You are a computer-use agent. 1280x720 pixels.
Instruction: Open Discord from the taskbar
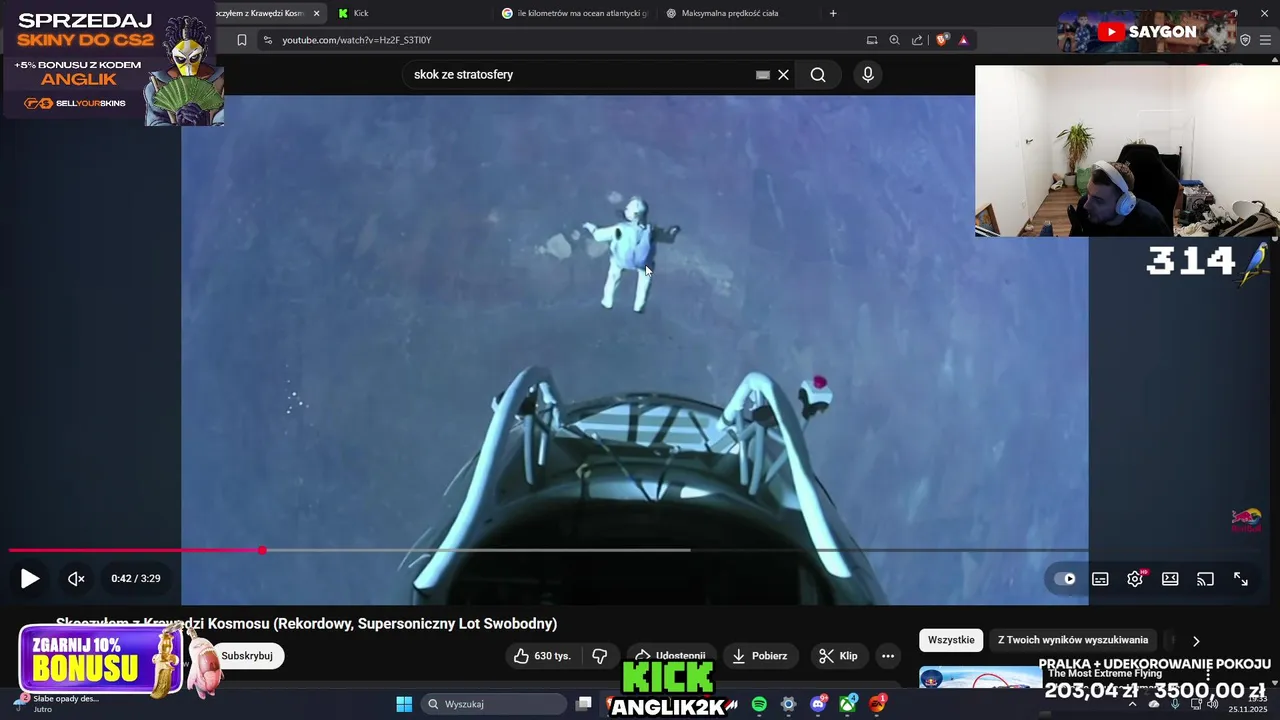click(818, 704)
